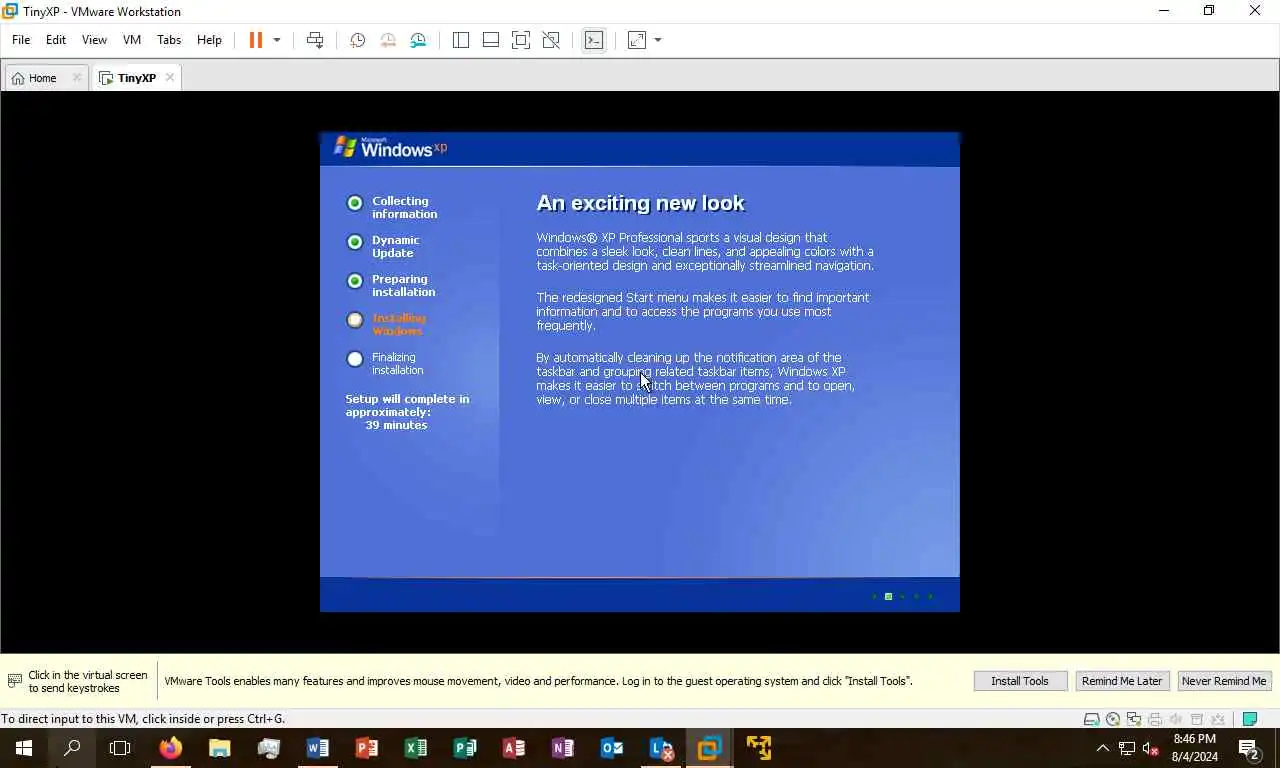Launch Firefox from the taskbar
Viewport: 1280px width, 768px height.
tap(171, 748)
